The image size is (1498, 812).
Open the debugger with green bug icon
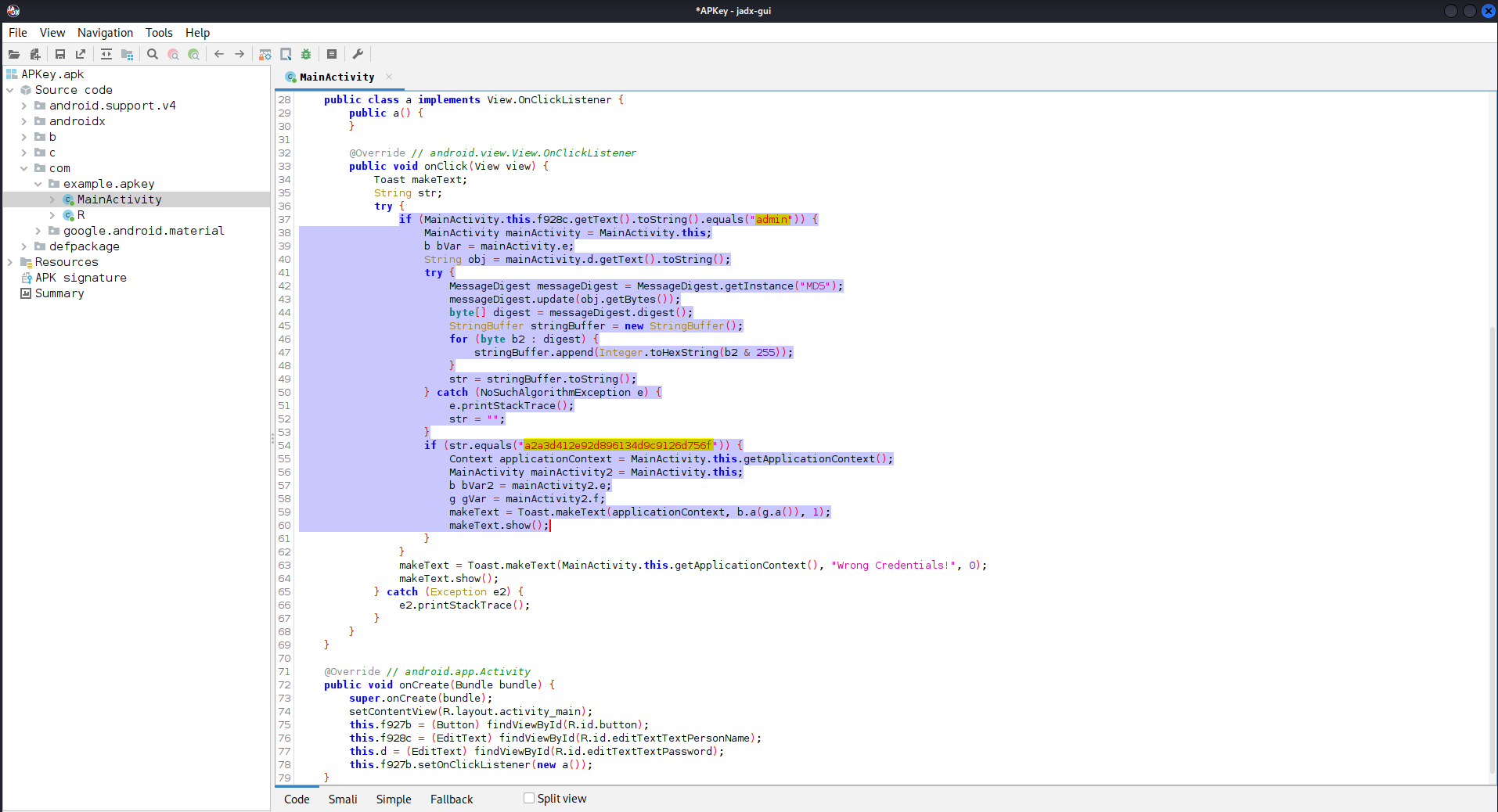[306, 54]
